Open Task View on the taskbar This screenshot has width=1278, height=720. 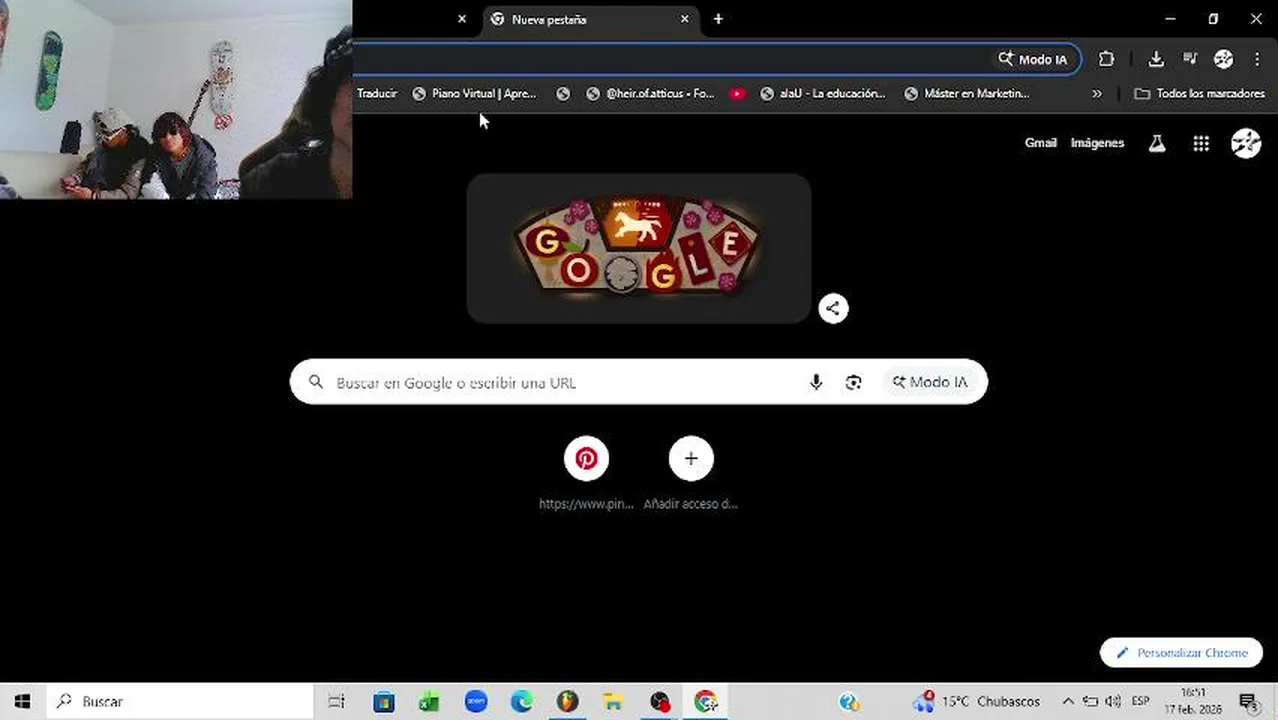click(x=336, y=702)
